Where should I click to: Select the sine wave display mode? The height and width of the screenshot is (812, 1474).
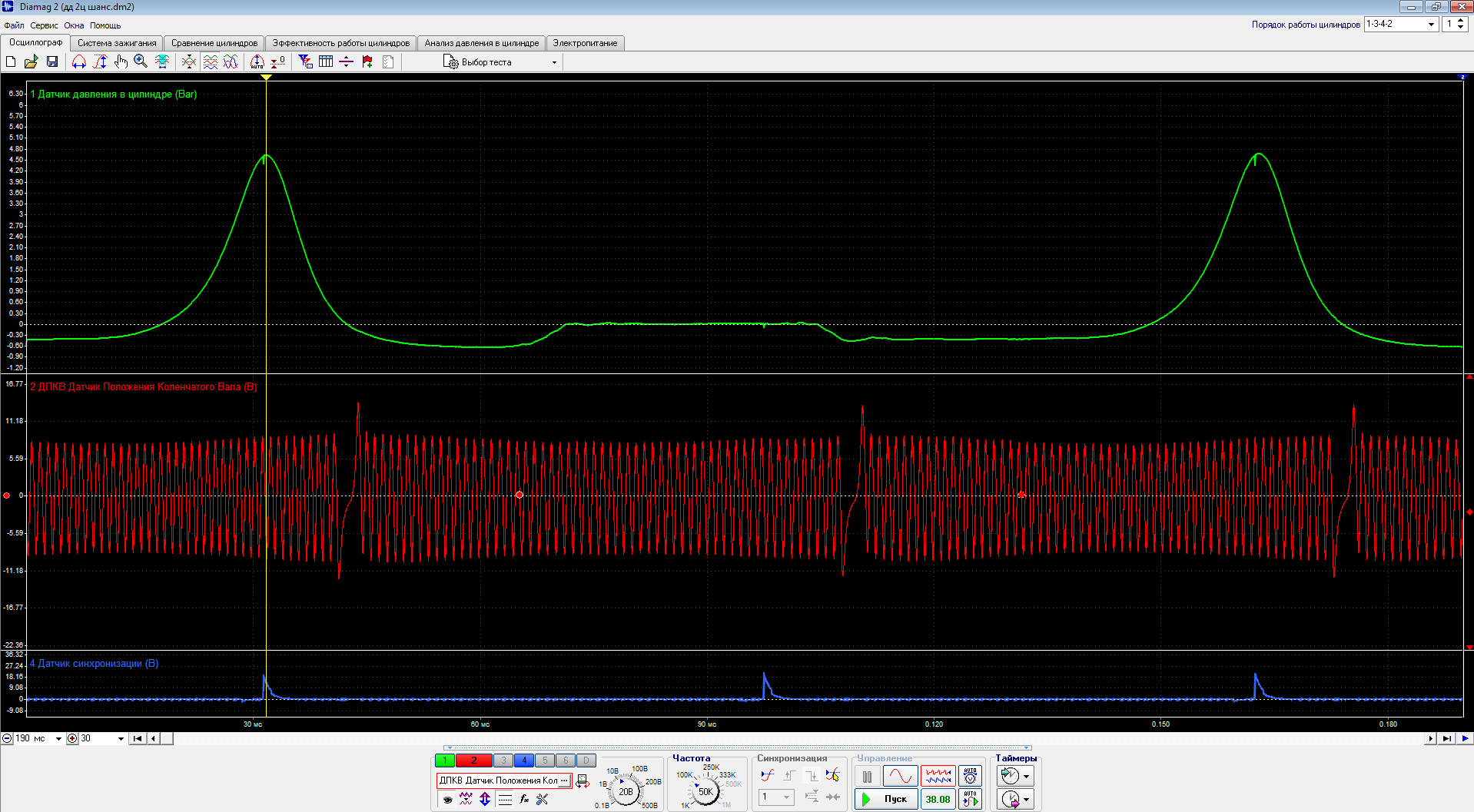[900, 777]
